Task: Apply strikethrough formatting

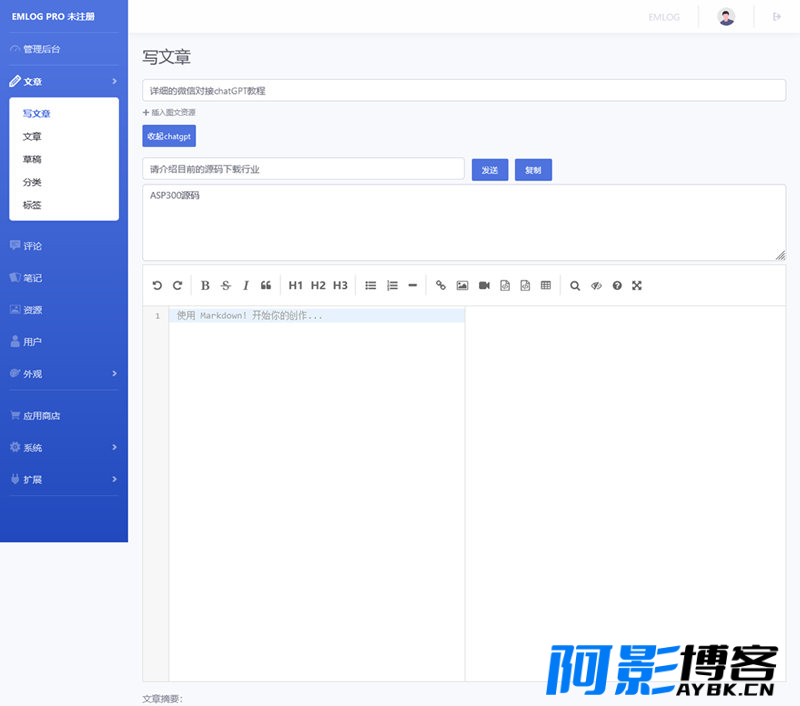Action: pos(226,286)
